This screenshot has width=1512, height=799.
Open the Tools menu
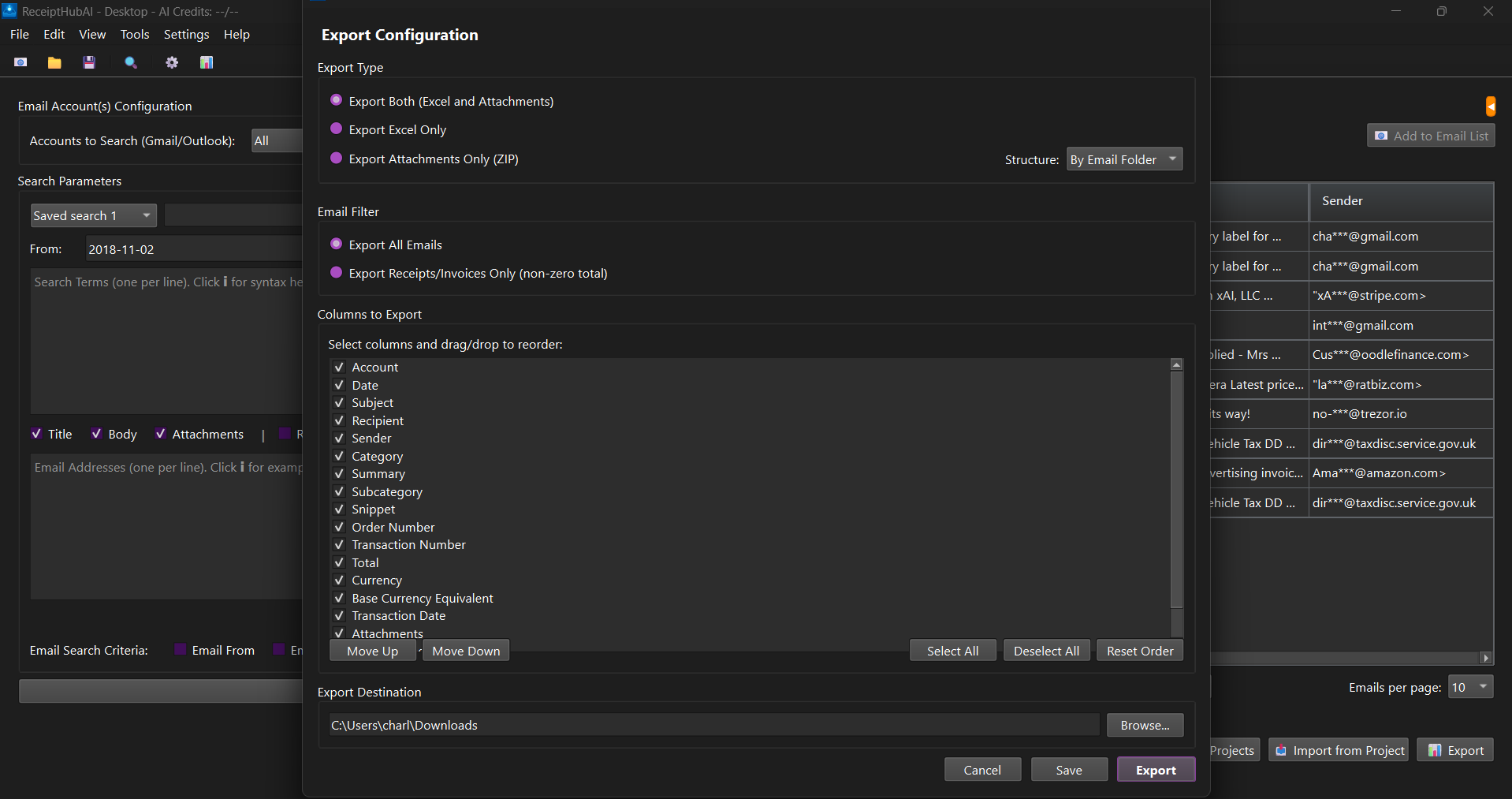pyautogui.click(x=134, y=34)
